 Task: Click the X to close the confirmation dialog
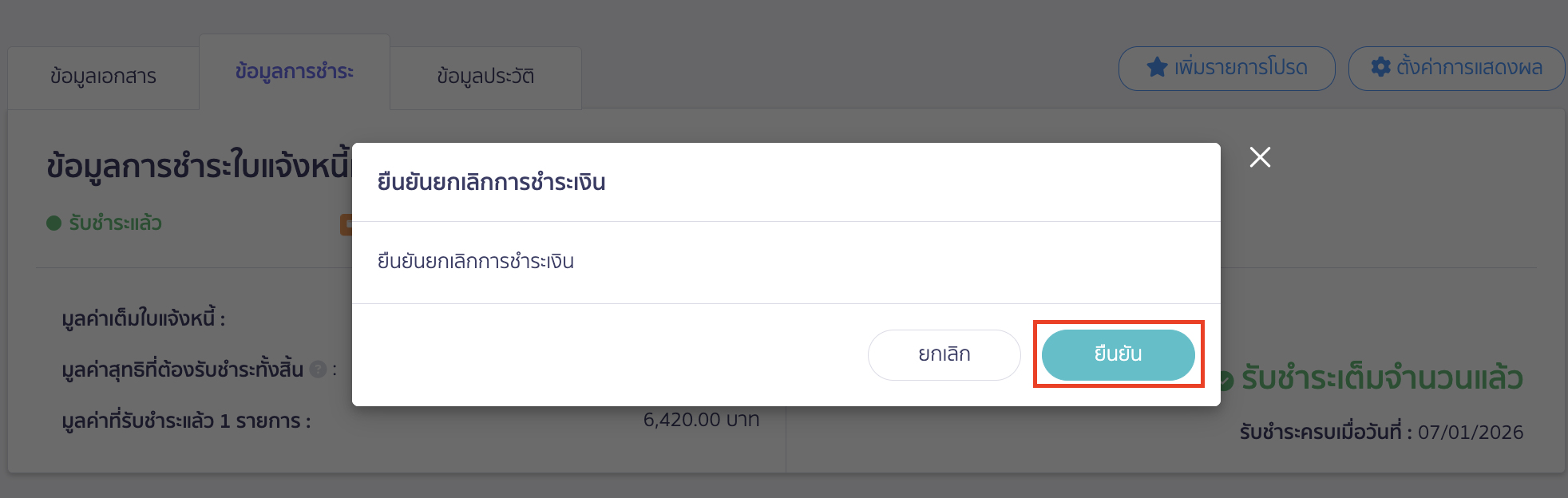coord(1260,157)
